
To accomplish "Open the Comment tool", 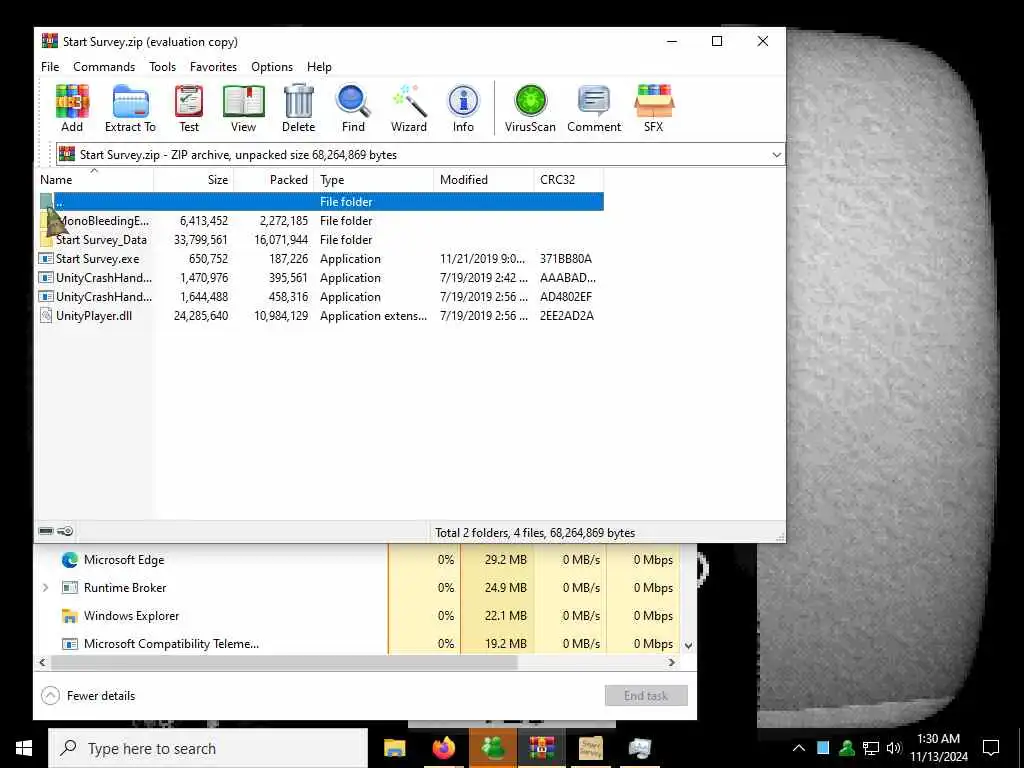I will click(x=594, y=108).
